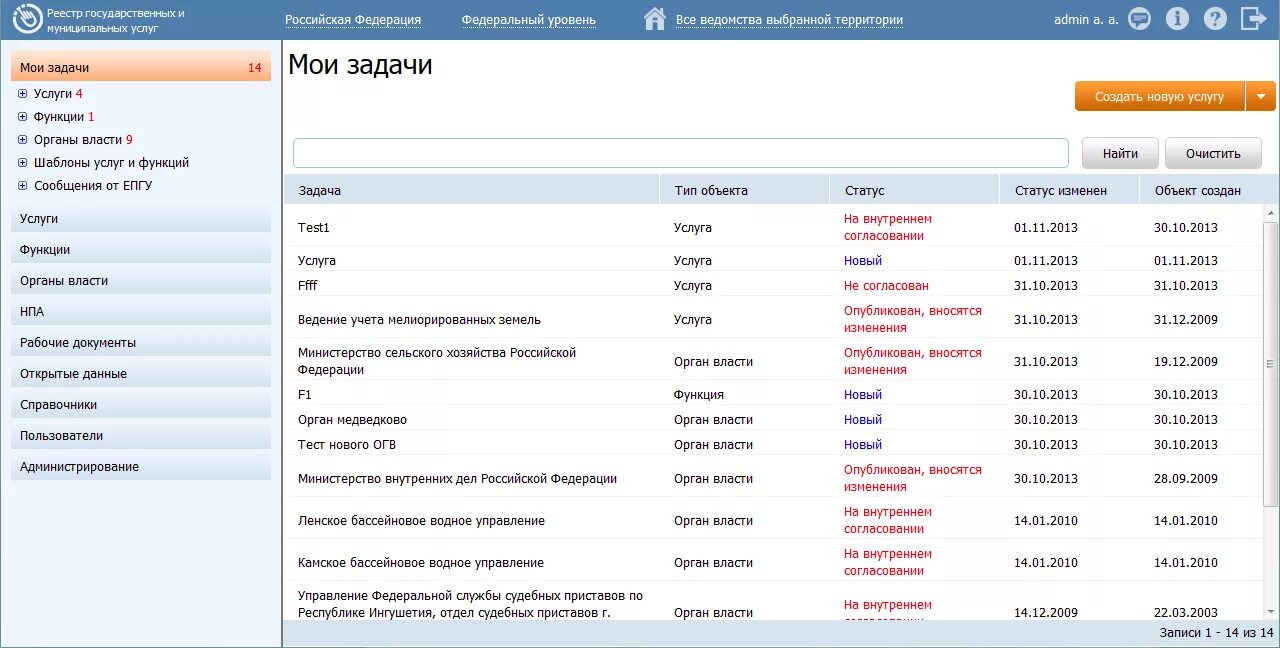Screen dimensions: 1280x648
Task: Open Камское бассейновое водное управление task
Action: click(774, 562)
